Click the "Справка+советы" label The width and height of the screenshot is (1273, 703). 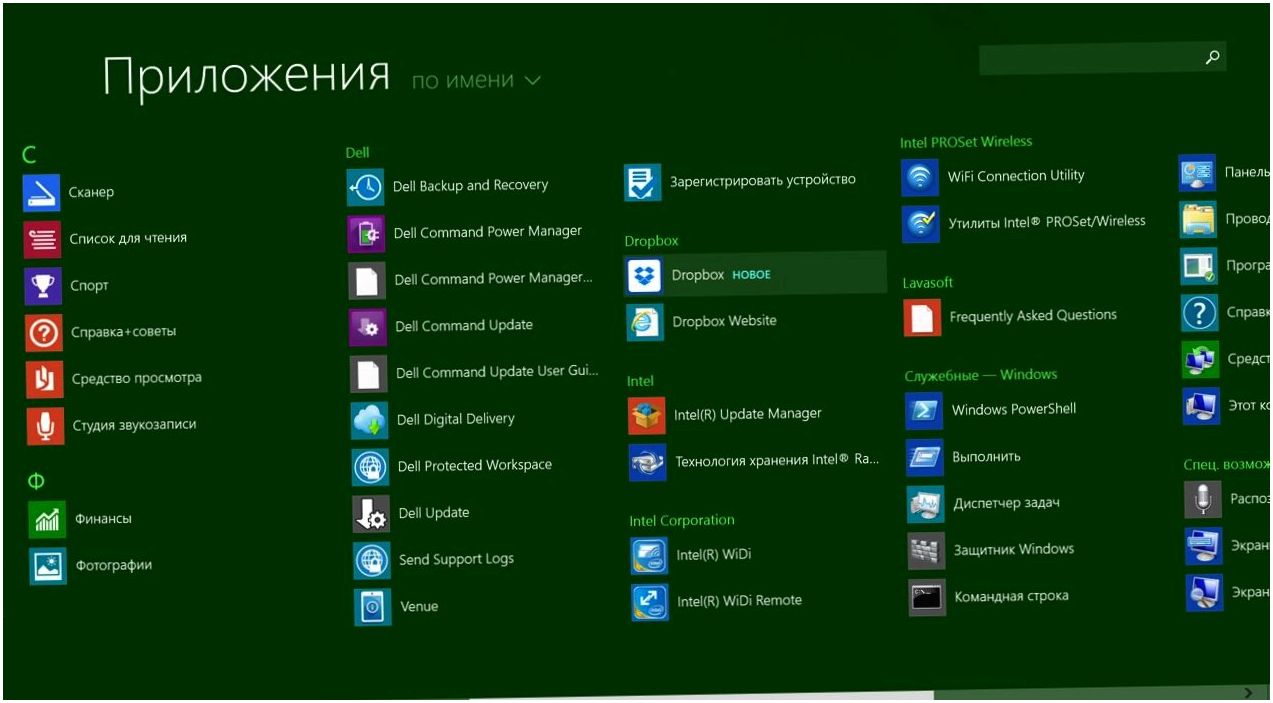[123, 332]
